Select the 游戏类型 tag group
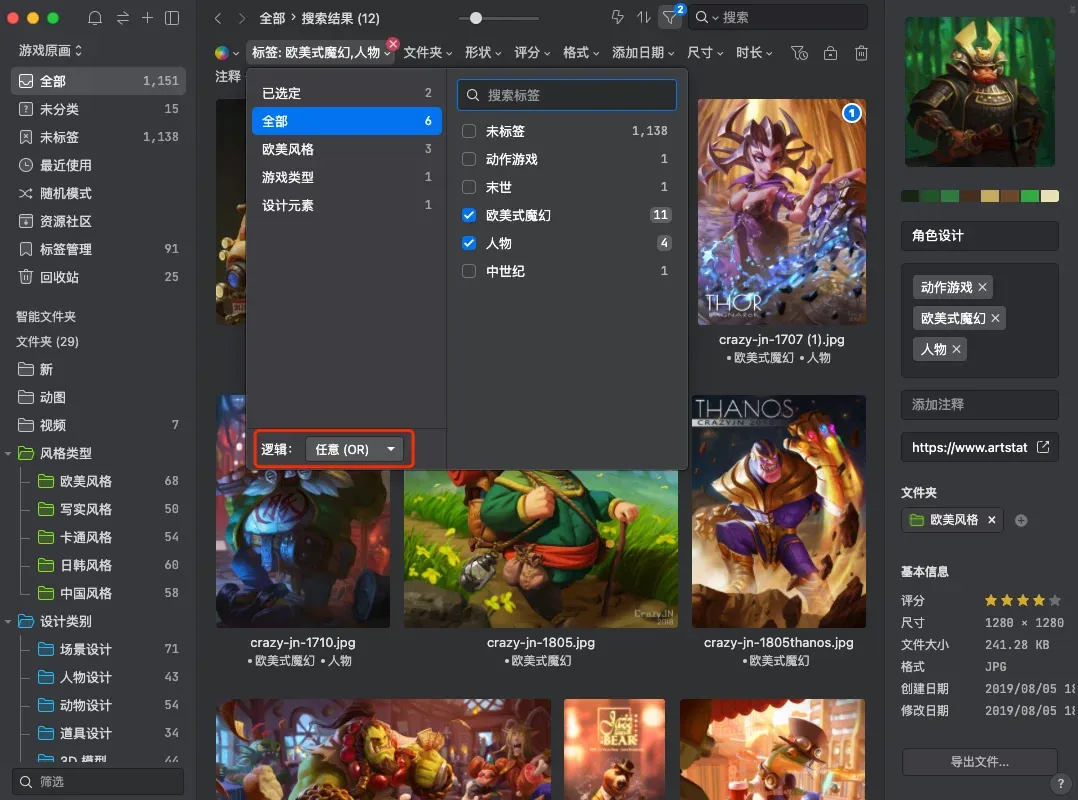This screenshot has width=1078, height=800. [346, 177]
